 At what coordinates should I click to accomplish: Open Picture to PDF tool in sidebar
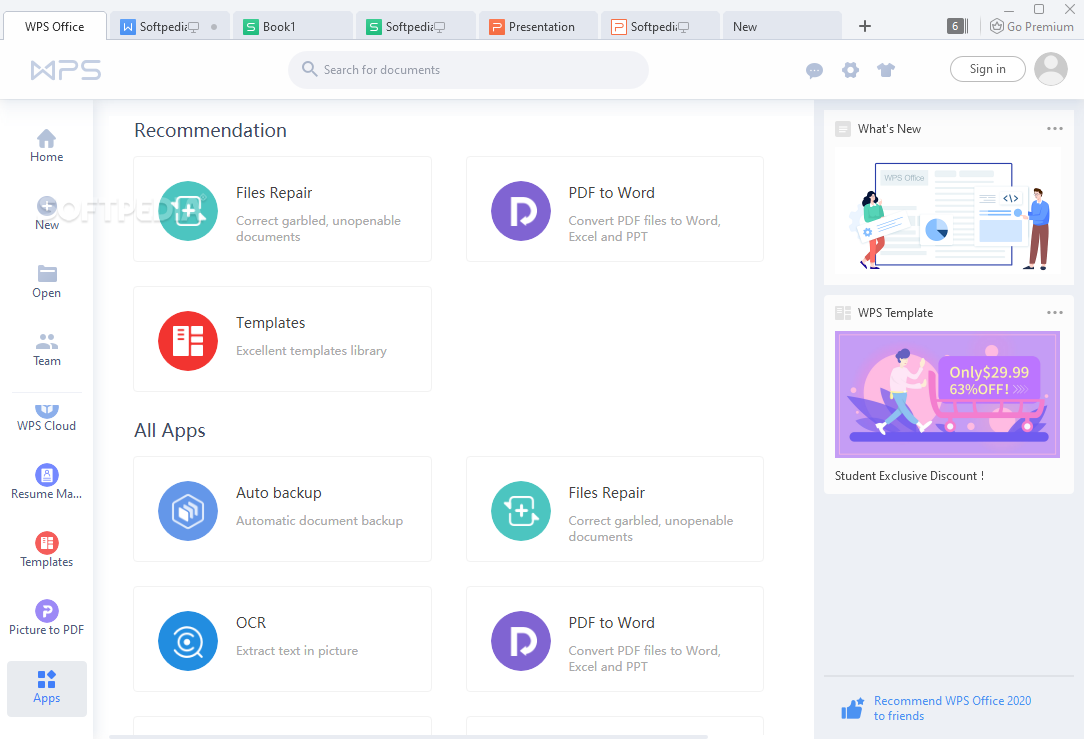[46, 618]
